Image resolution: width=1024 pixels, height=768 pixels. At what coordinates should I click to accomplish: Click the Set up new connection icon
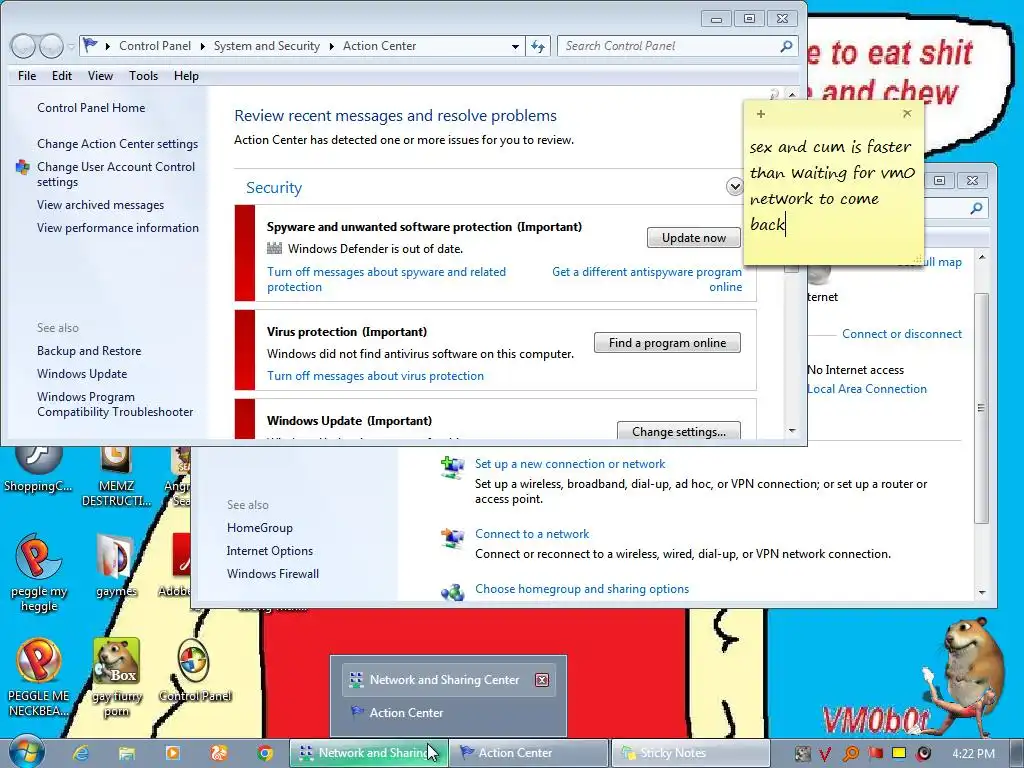(x=452, y=468)
